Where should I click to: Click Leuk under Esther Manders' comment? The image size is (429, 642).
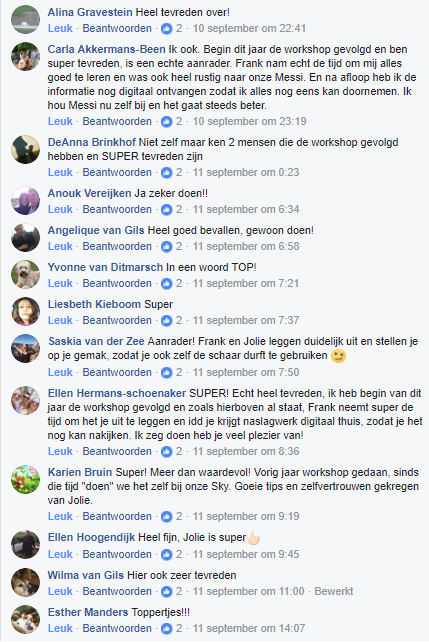pos(60,628)
